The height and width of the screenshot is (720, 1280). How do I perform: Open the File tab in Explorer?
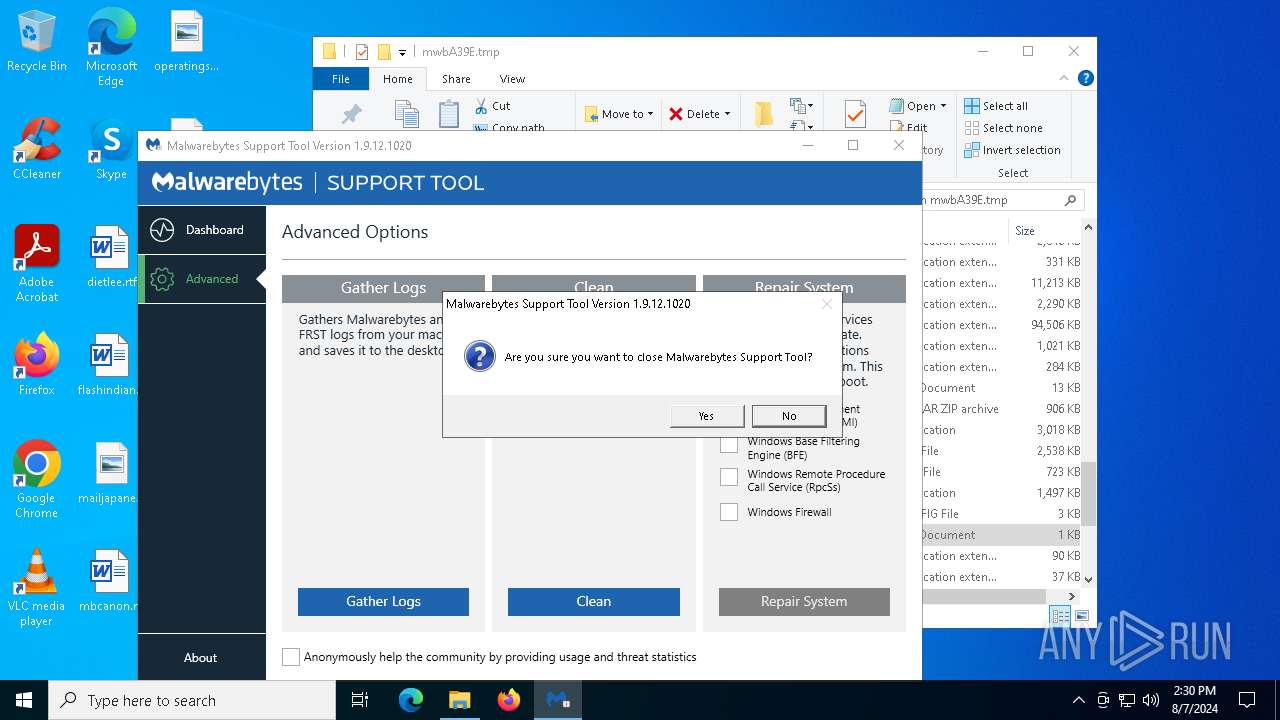(341, 79)
